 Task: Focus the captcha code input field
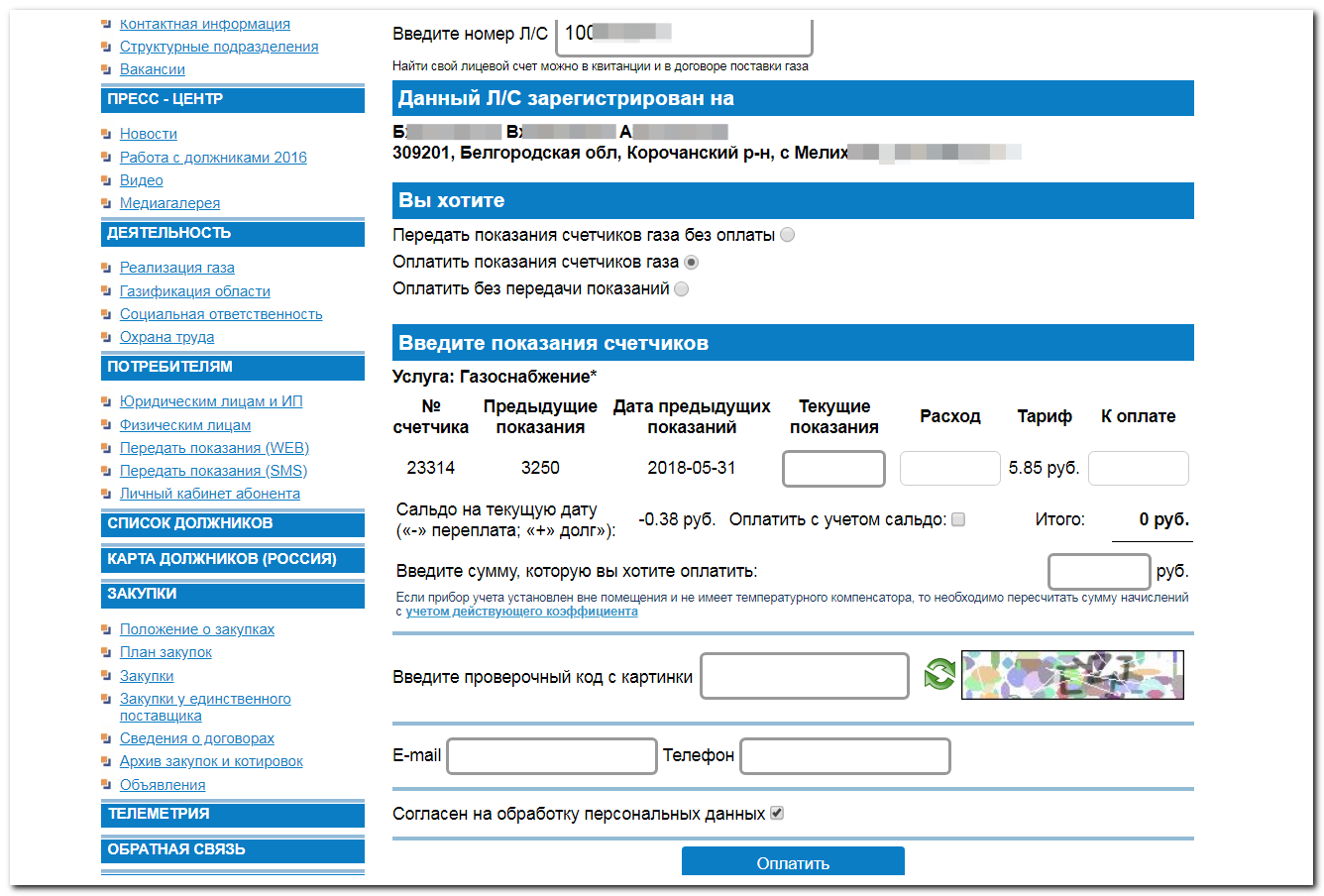(805, 676)
